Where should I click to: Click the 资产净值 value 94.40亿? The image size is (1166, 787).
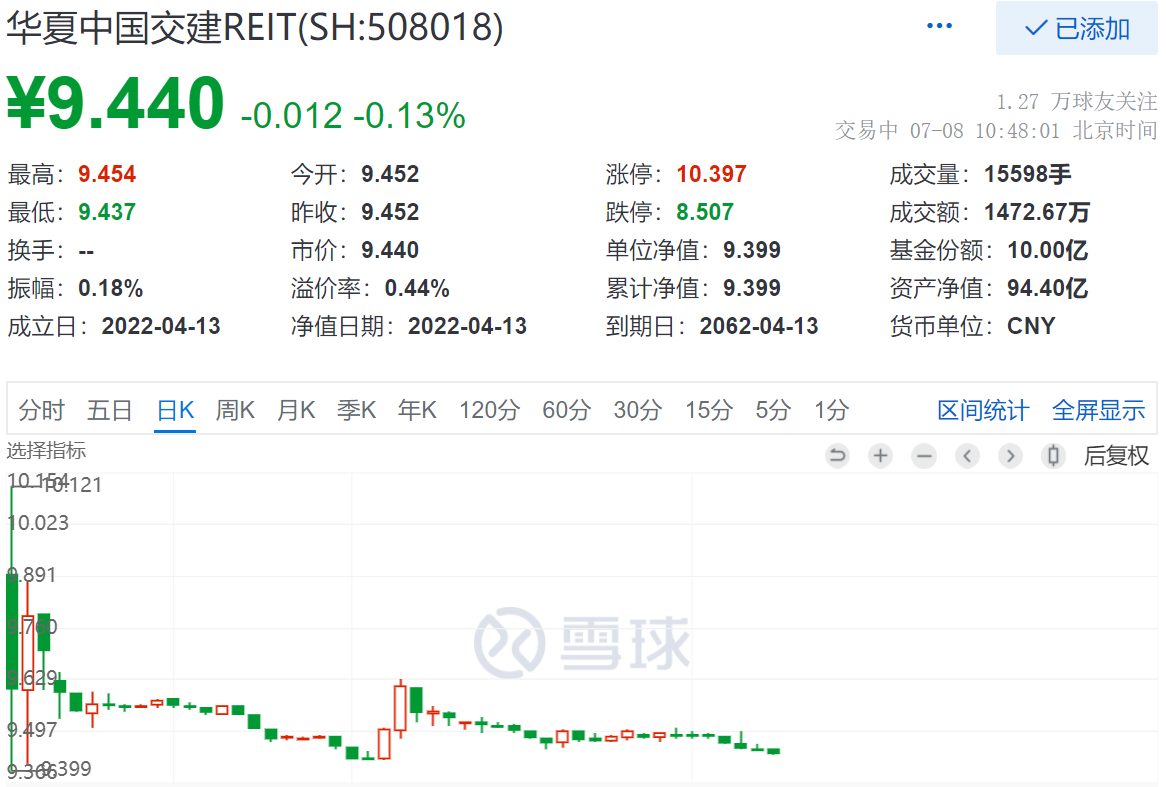[x=1047, y=288]
